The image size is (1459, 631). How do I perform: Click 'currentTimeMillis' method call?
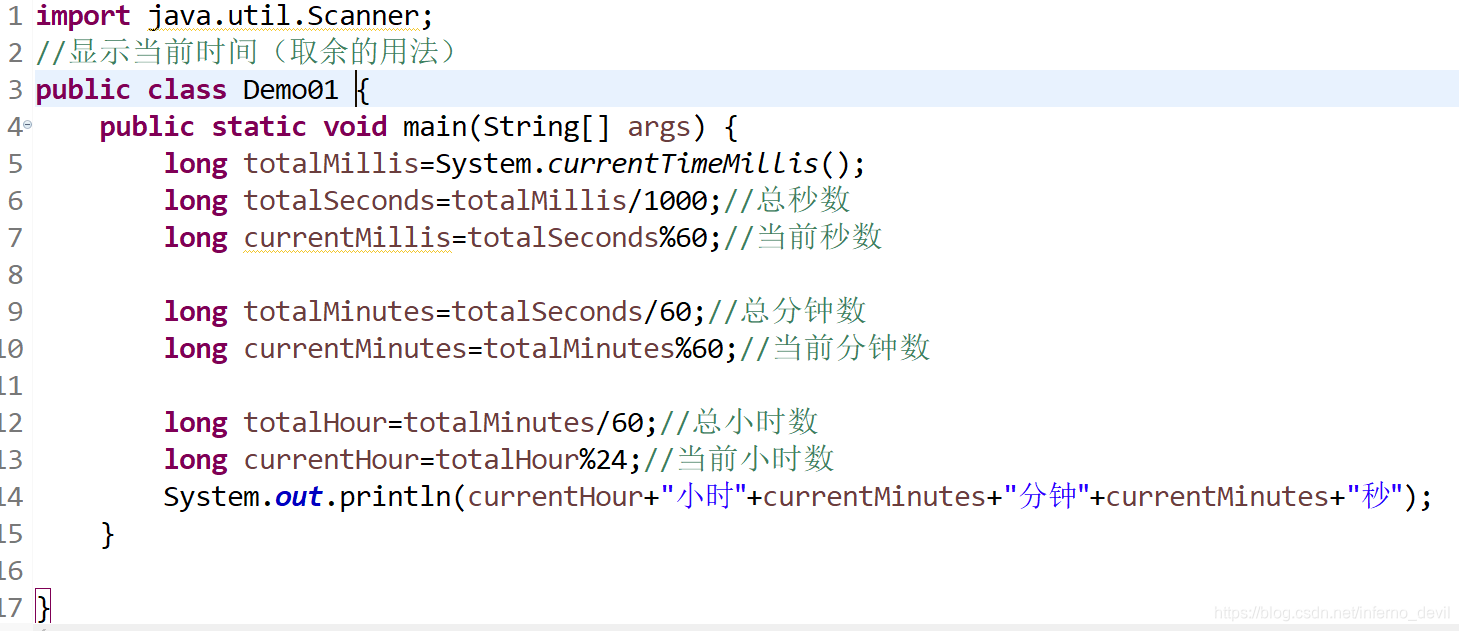683,164
